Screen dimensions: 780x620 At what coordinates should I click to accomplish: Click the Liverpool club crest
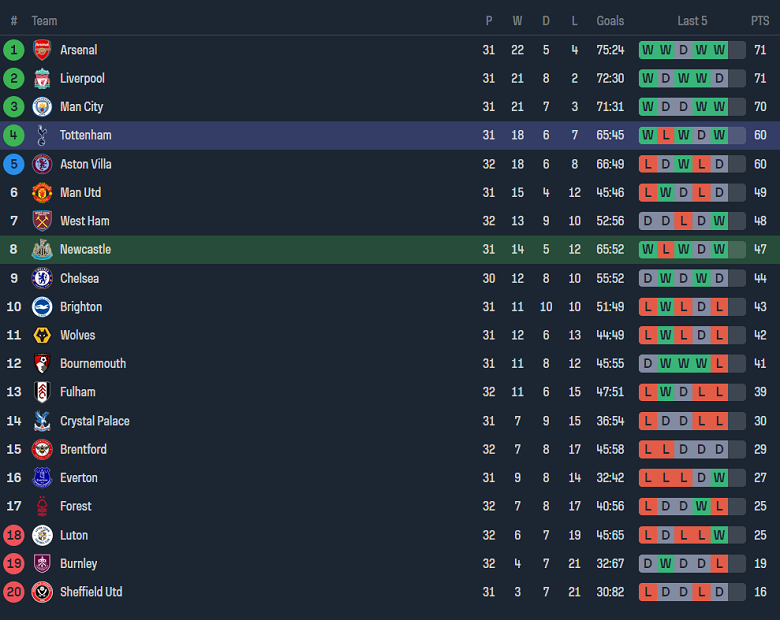pos(42,78)
